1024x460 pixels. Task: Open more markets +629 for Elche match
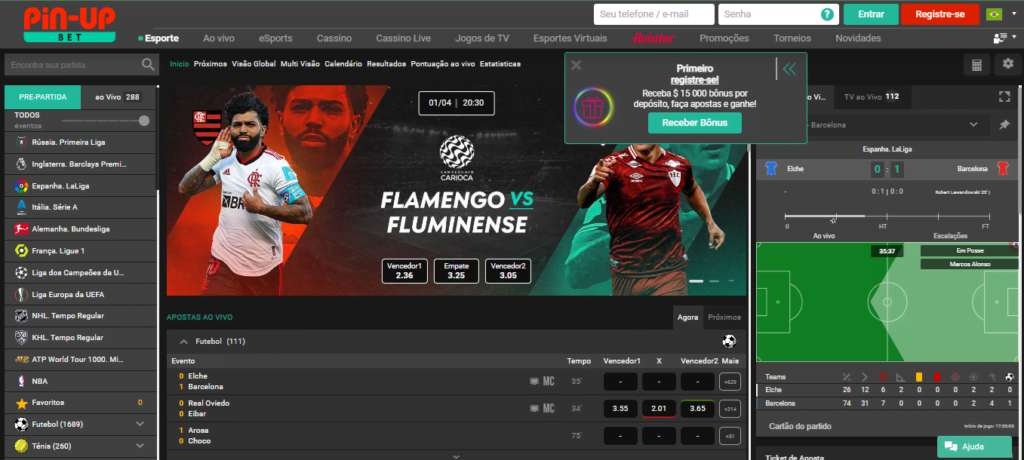pyautogui.click(x=729, y=382)
